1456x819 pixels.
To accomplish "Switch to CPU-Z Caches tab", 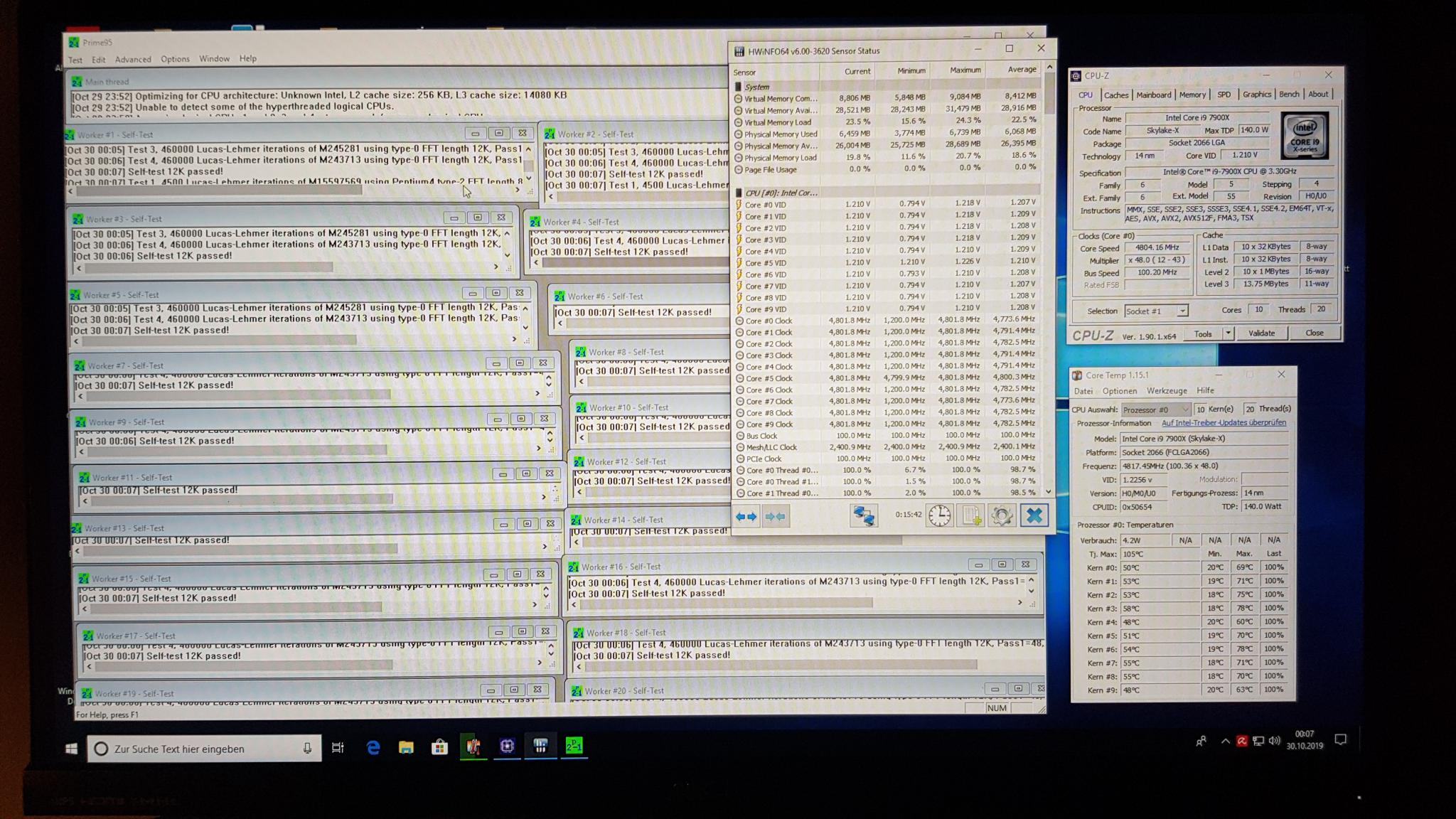I will [x=1115, y=95].
